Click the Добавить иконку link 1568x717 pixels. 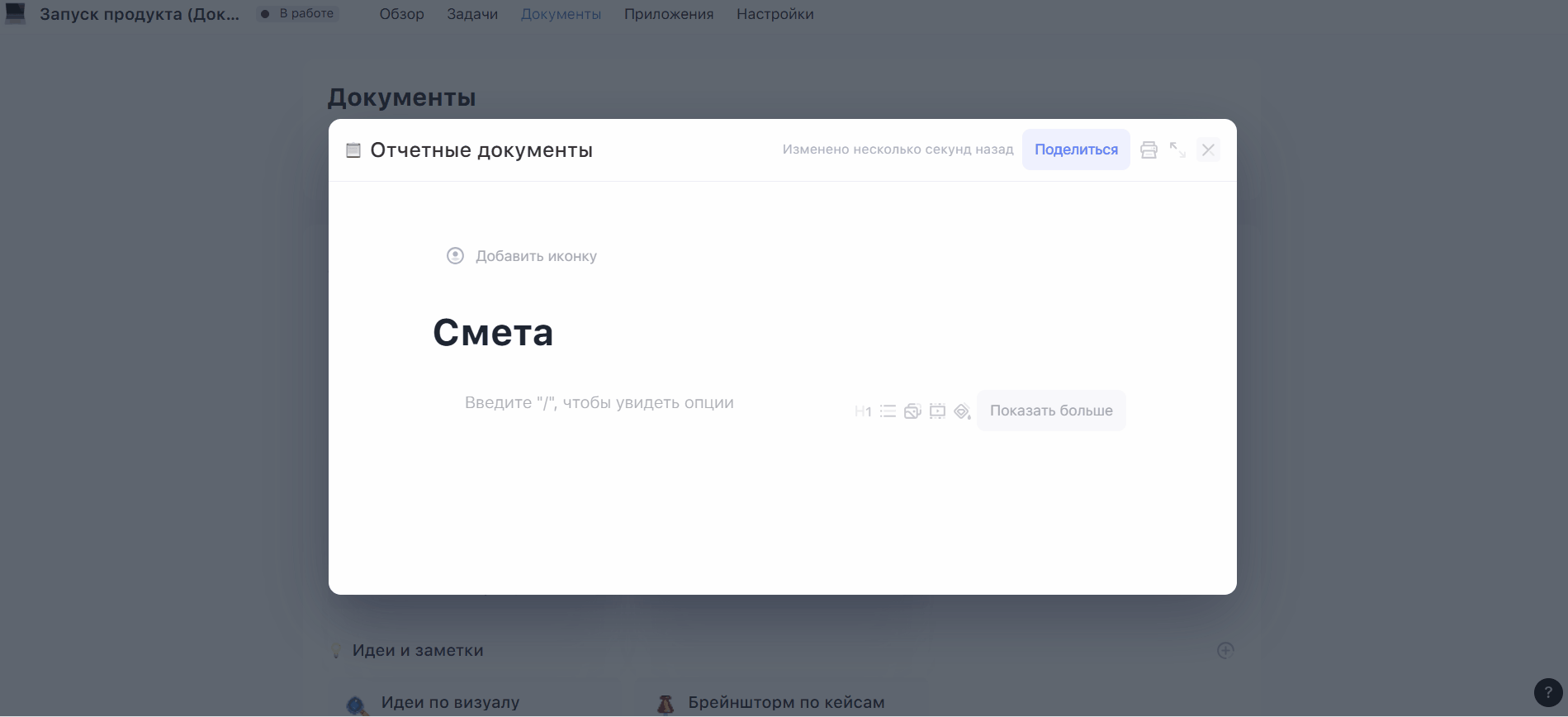(536, 256)
